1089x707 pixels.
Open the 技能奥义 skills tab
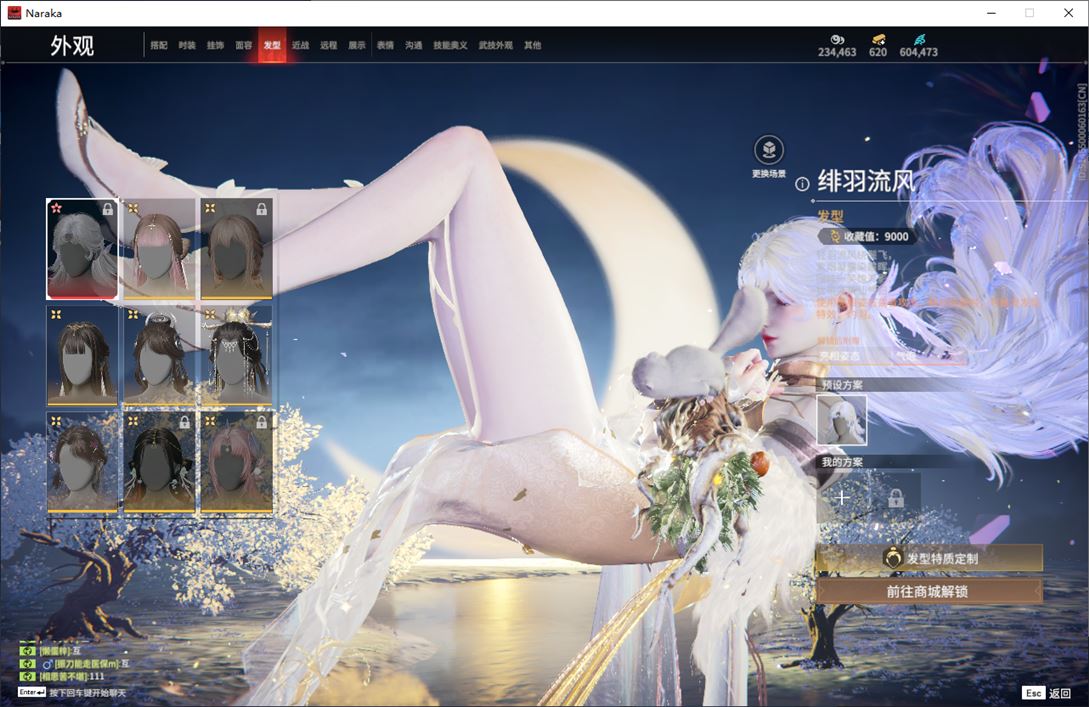click(450, 45)
